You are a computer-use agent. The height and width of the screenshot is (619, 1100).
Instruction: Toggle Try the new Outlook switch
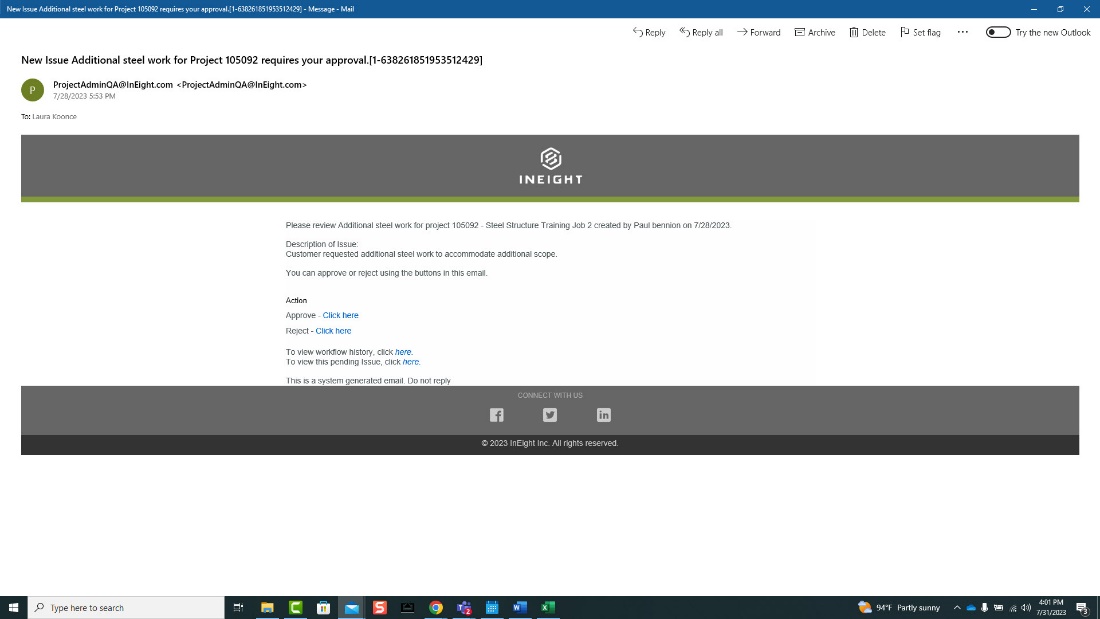pos(998,32)
